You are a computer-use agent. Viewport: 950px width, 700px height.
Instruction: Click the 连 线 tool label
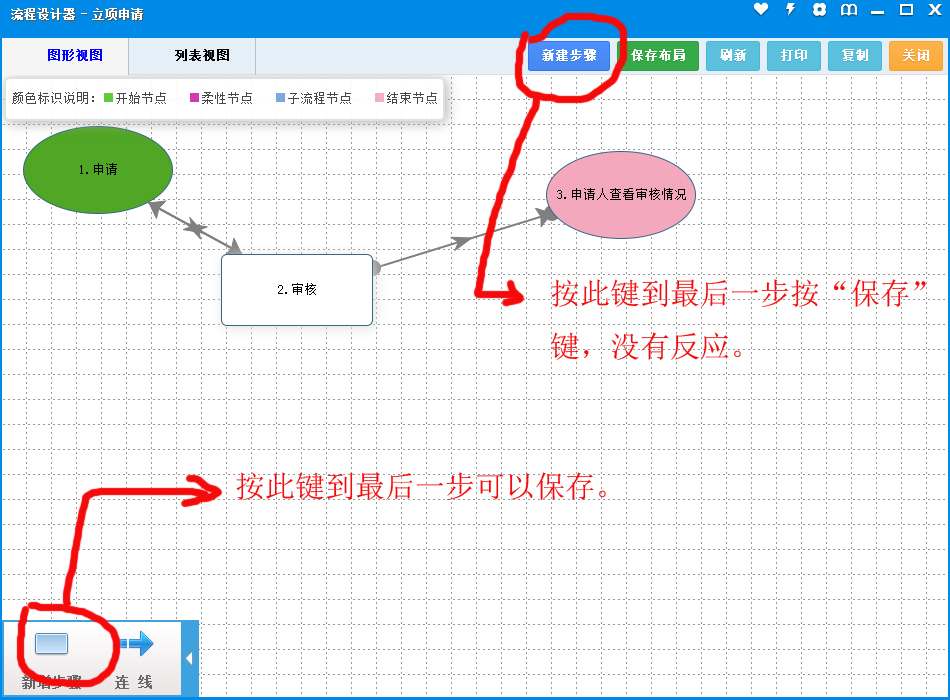[133, 682]
